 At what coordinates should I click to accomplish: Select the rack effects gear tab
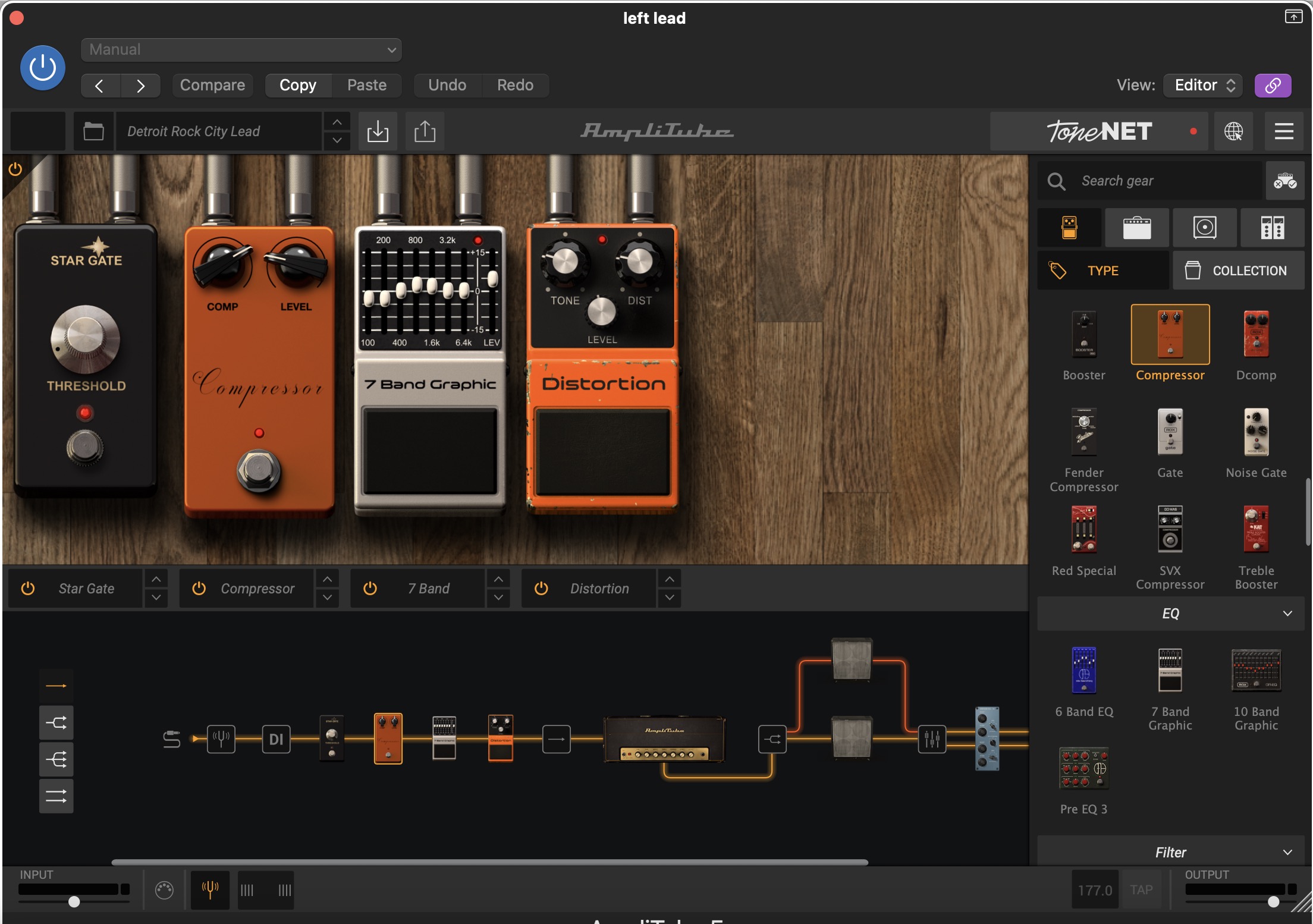[x=1273, y=228]
